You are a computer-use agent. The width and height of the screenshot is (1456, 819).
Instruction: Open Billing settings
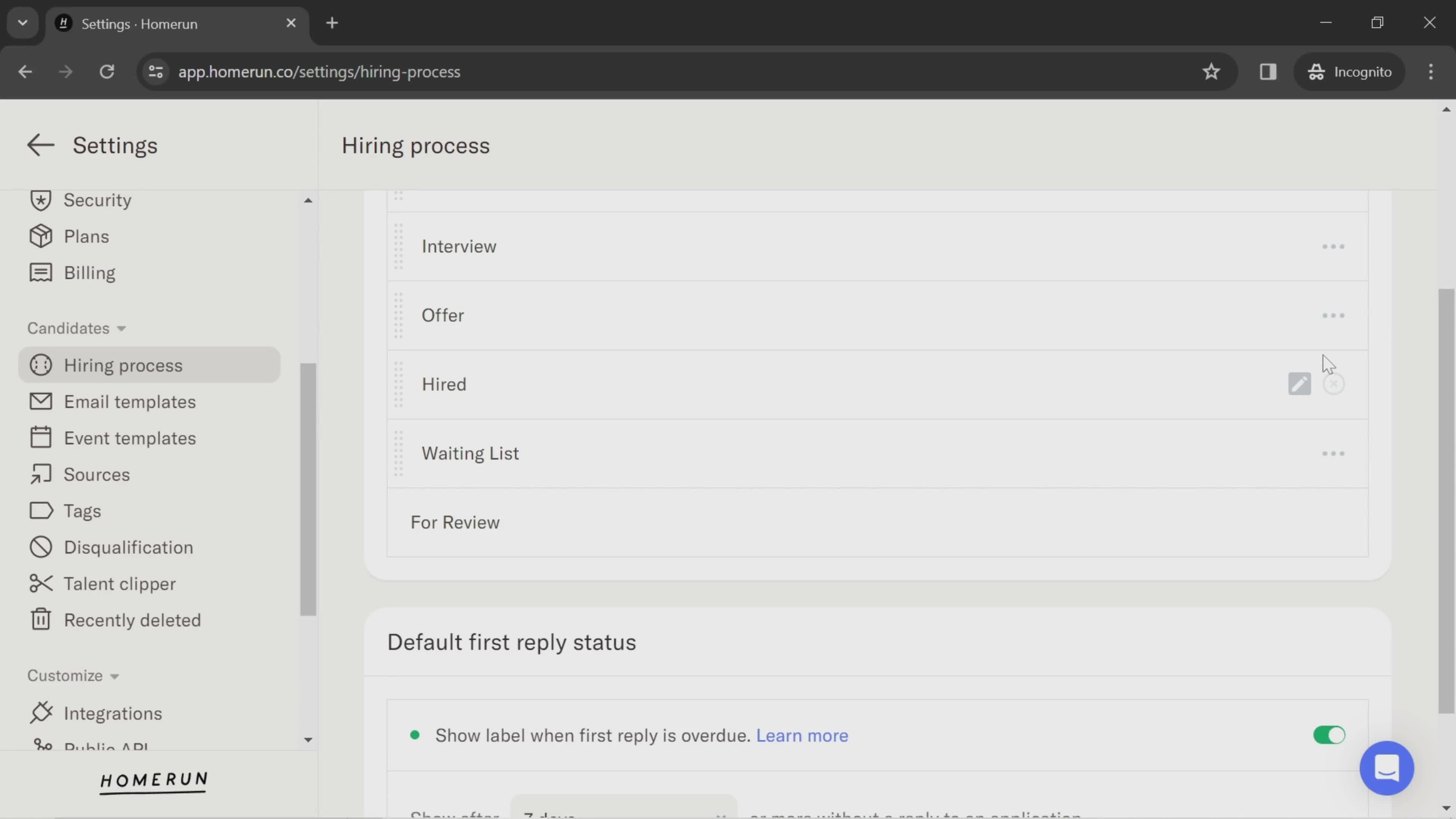tap(89, 273)
